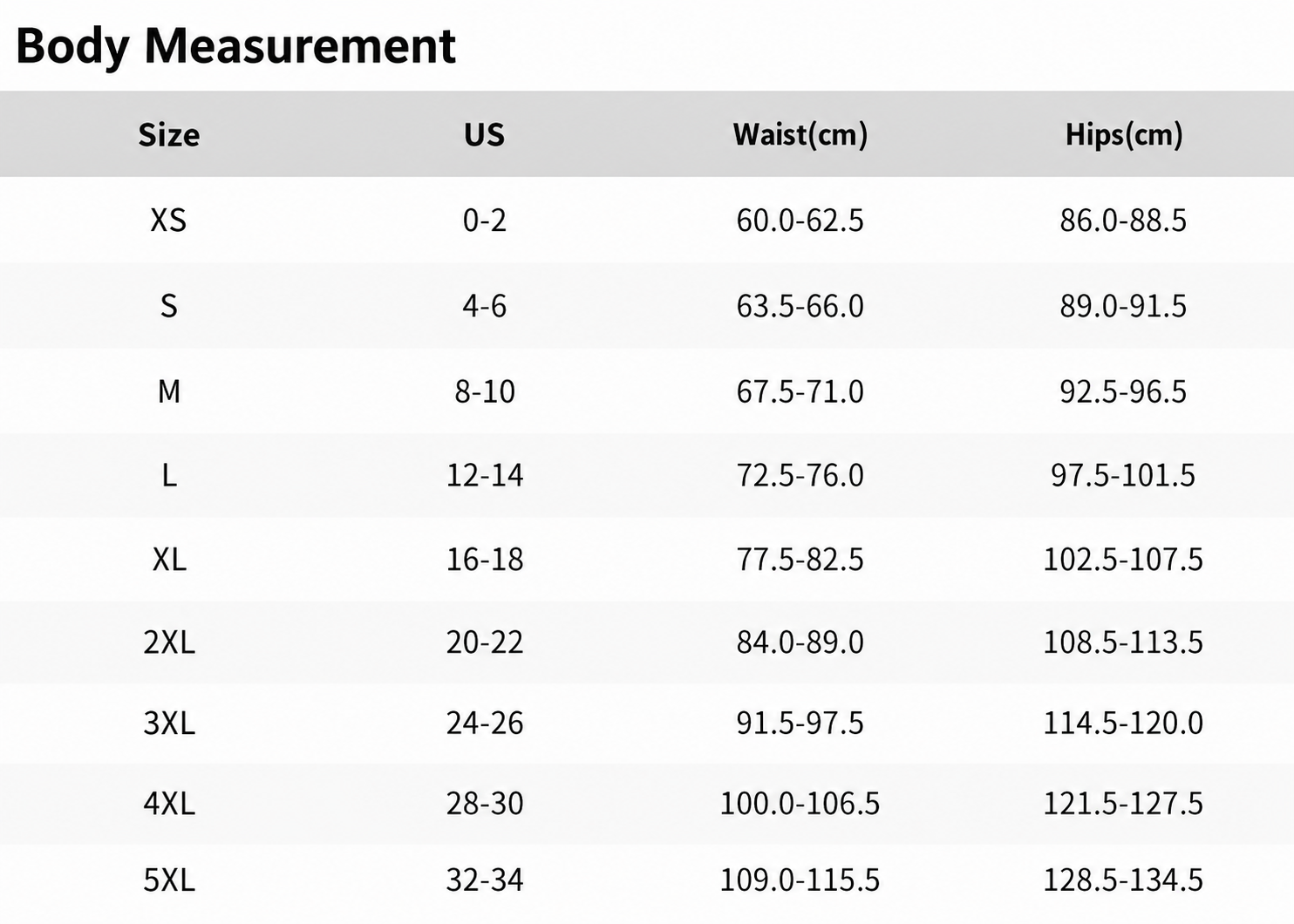Image resolution: width=1294 pixels, height=924 pixels.
Task: Click the M size row label
Action: [169, 391]
